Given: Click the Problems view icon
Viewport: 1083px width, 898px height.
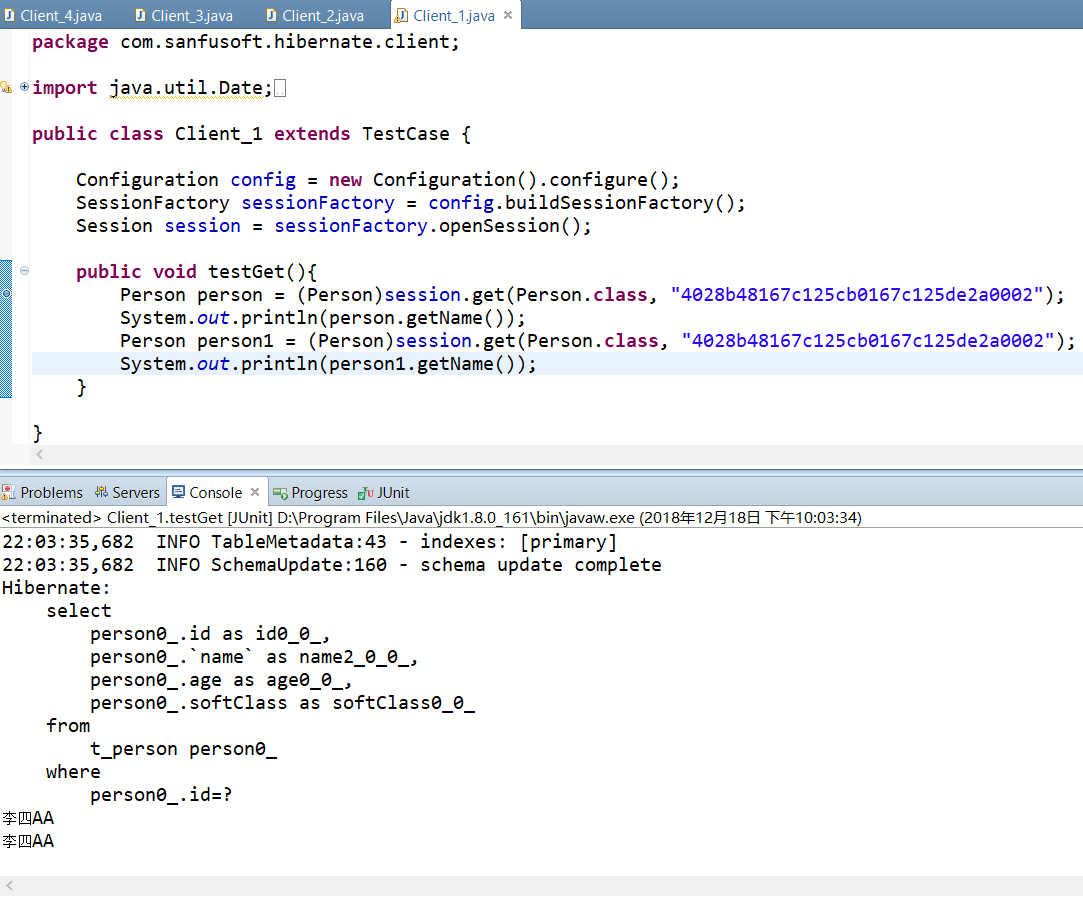Looking at the screenshot, I should [8, 493].
